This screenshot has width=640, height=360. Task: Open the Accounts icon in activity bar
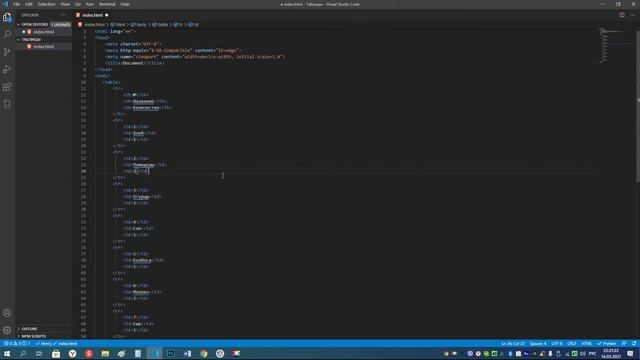(x=7, y=313)
